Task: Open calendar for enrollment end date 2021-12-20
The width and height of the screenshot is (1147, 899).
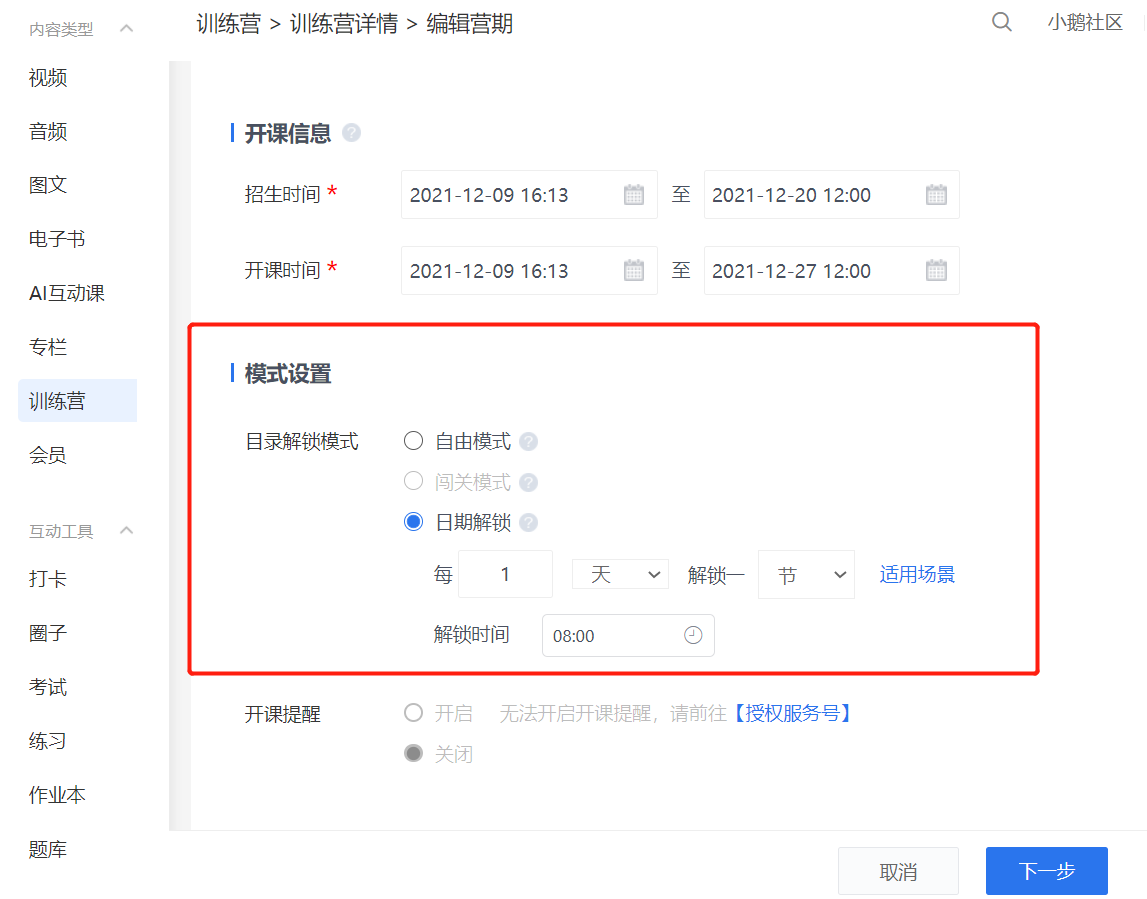Action: (x=936, y=195)
